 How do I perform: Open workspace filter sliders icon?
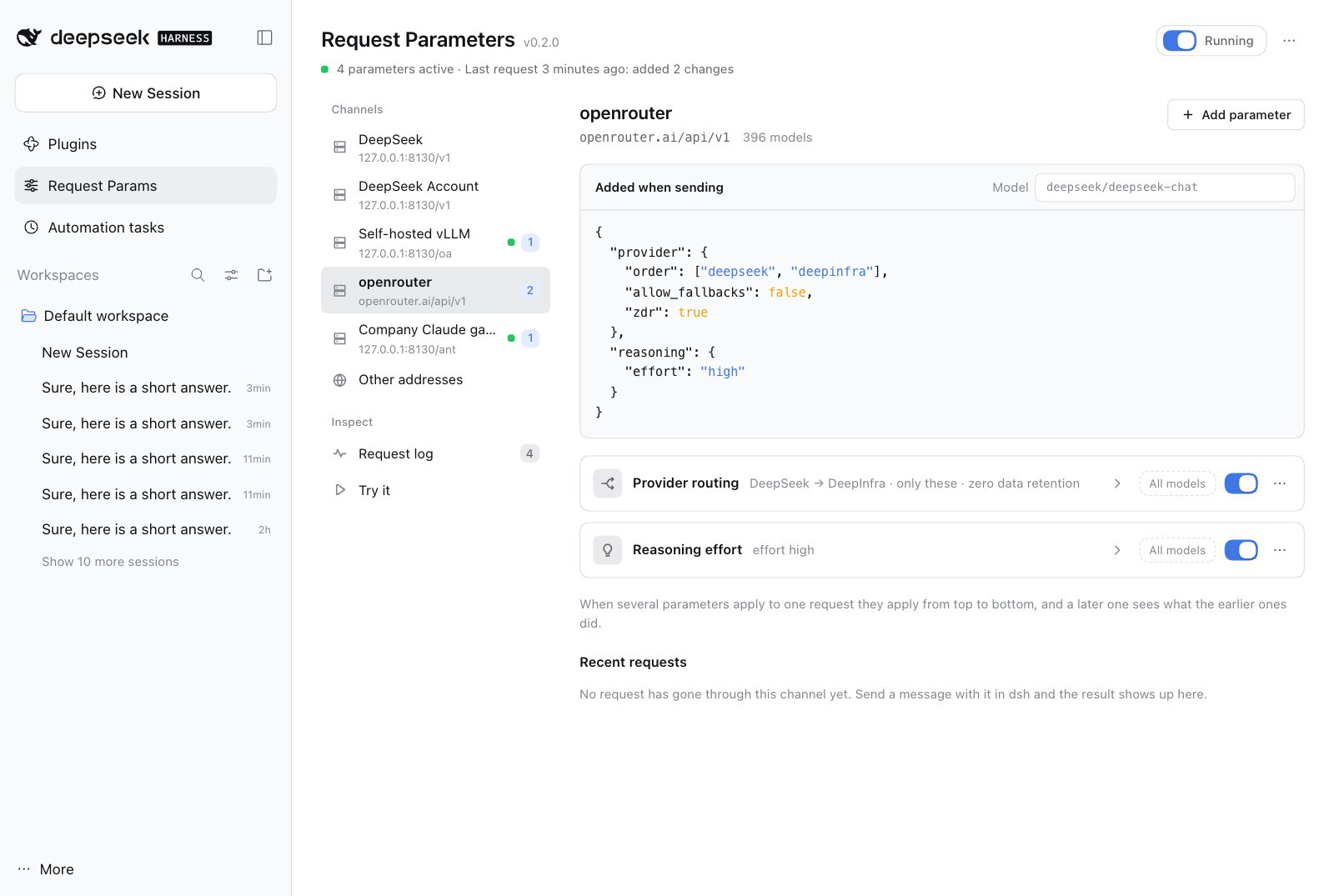pos(231,275)
